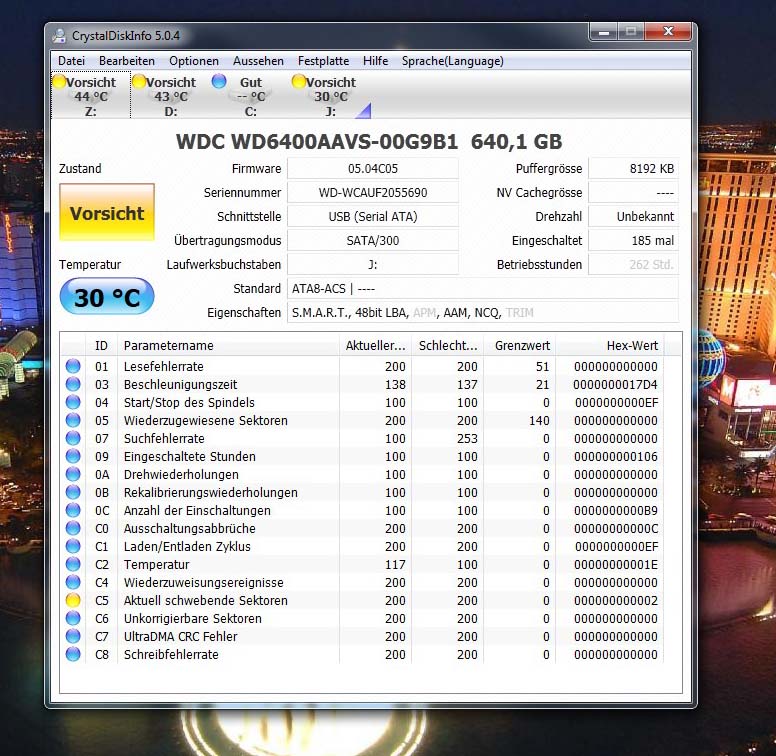This screenshot has height=756, width=776.
Task: Open the Sprache(Language) menu
Action: (x=452, y=61)
